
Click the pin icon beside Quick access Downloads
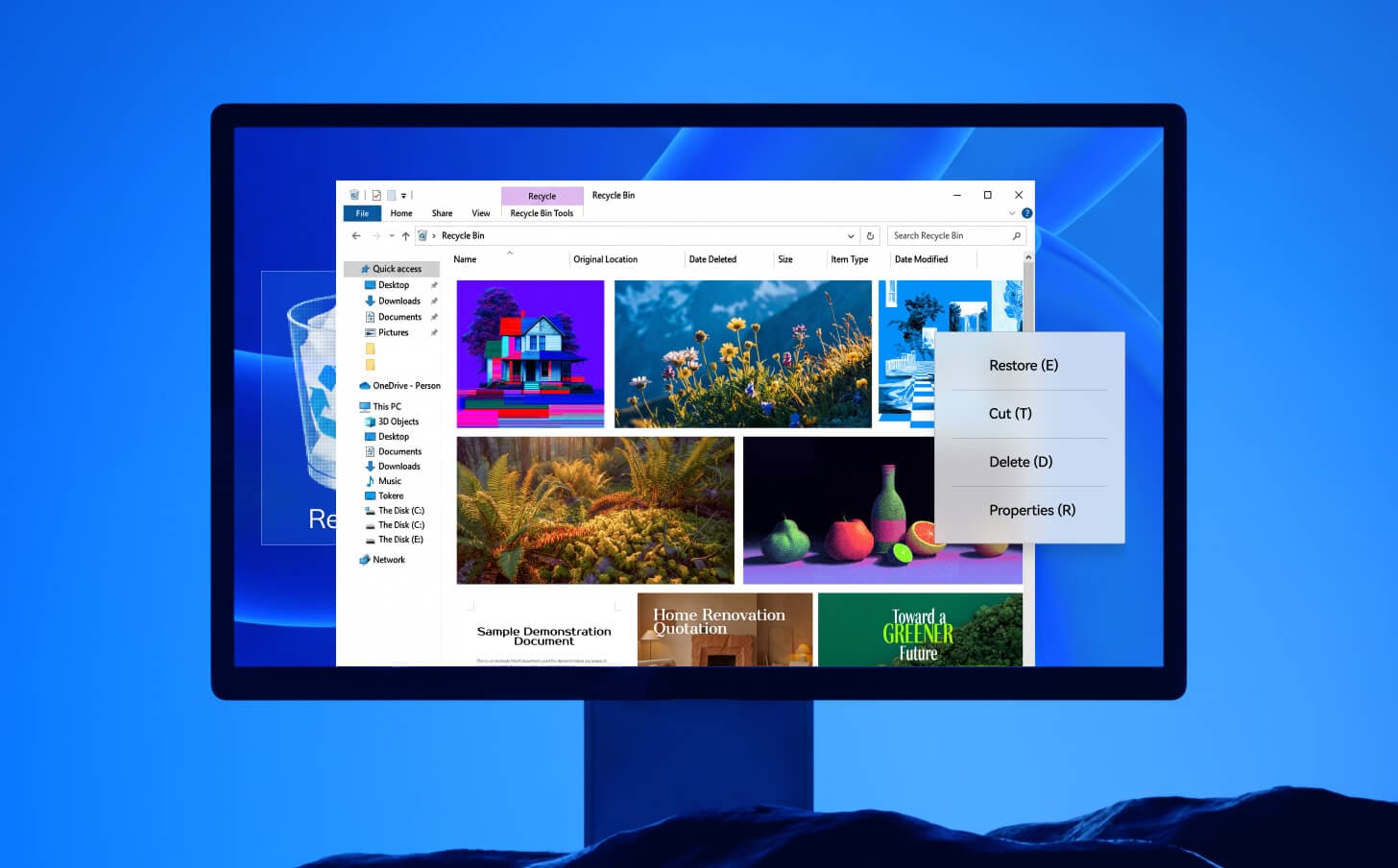434,301
